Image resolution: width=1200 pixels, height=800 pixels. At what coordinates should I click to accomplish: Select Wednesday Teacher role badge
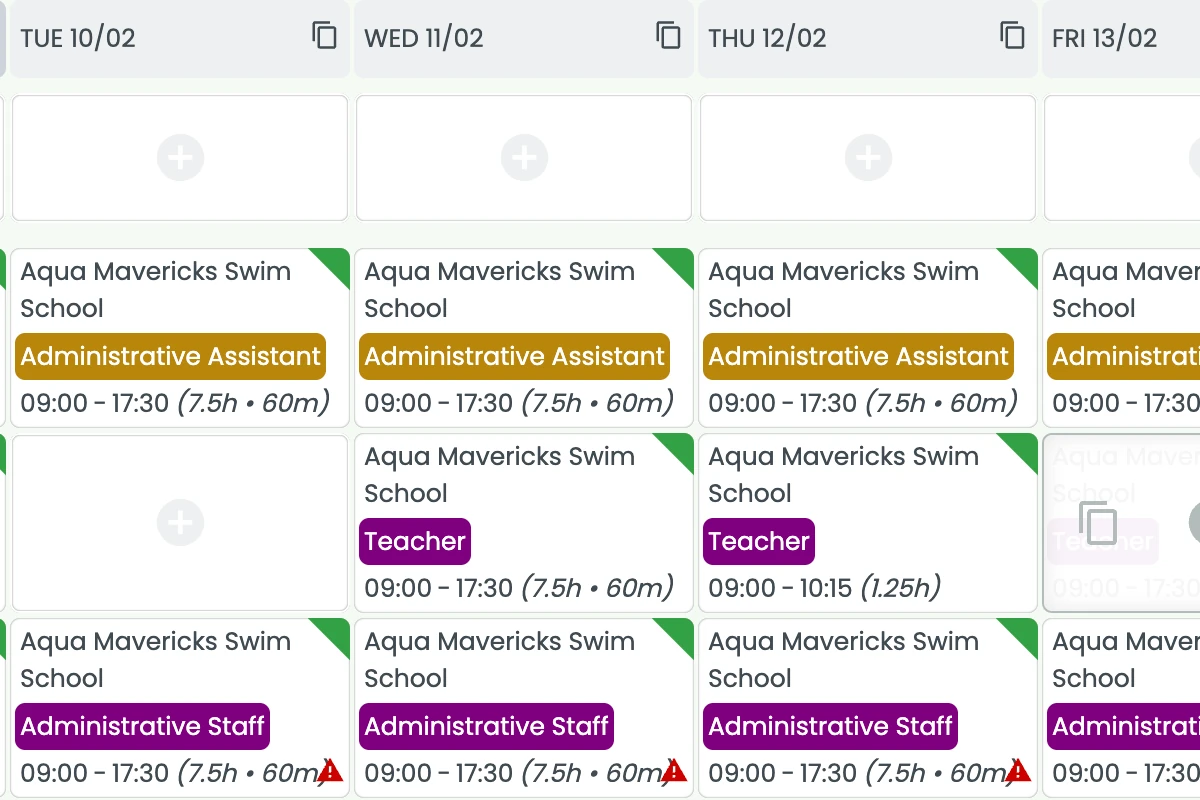(415, 541)
